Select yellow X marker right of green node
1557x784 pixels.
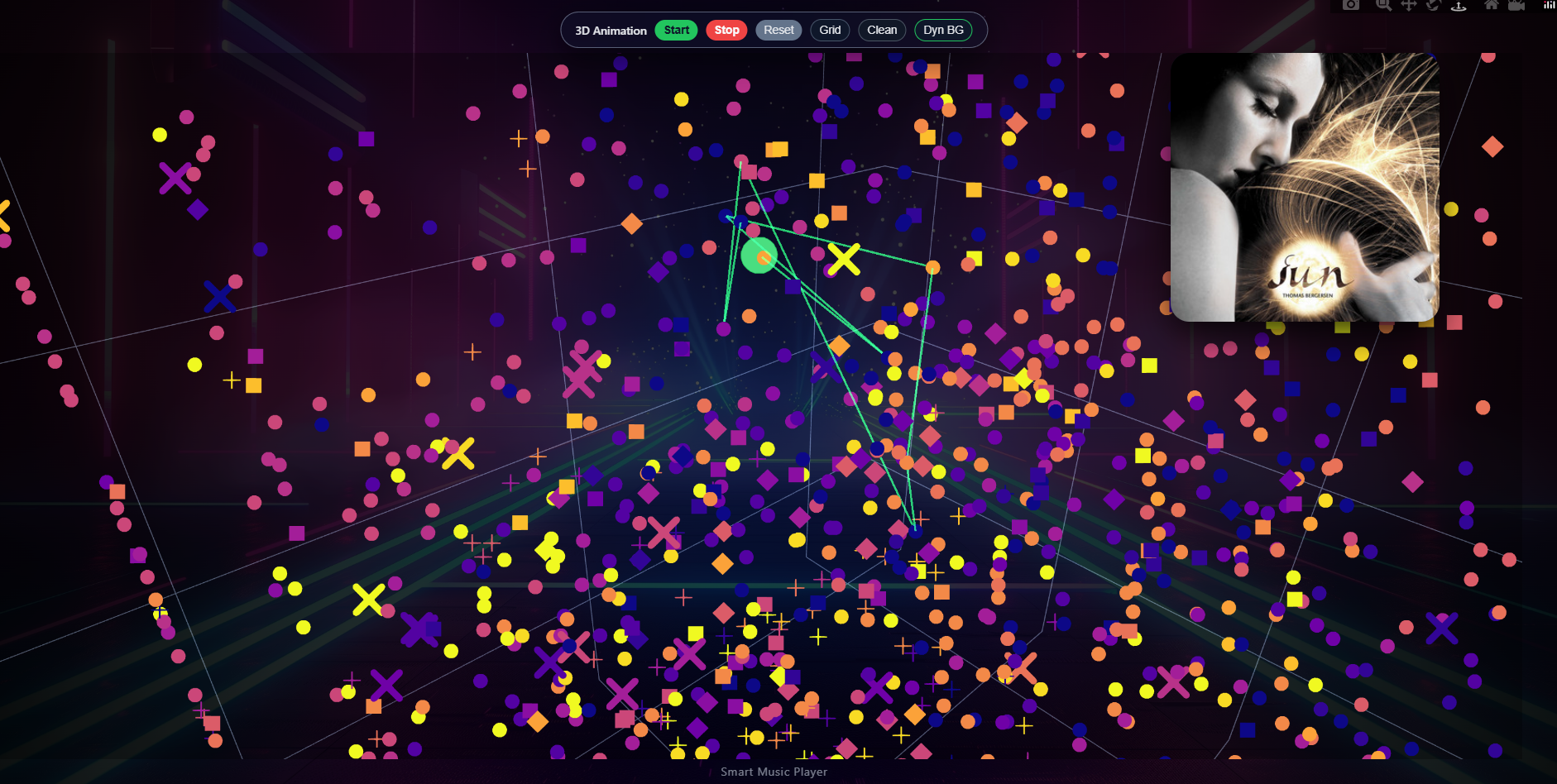tap(844, 260)
